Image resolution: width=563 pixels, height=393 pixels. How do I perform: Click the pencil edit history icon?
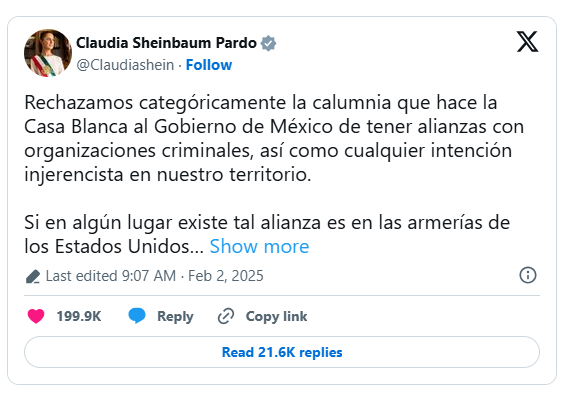pyautogui.click(x=33, y=276)
